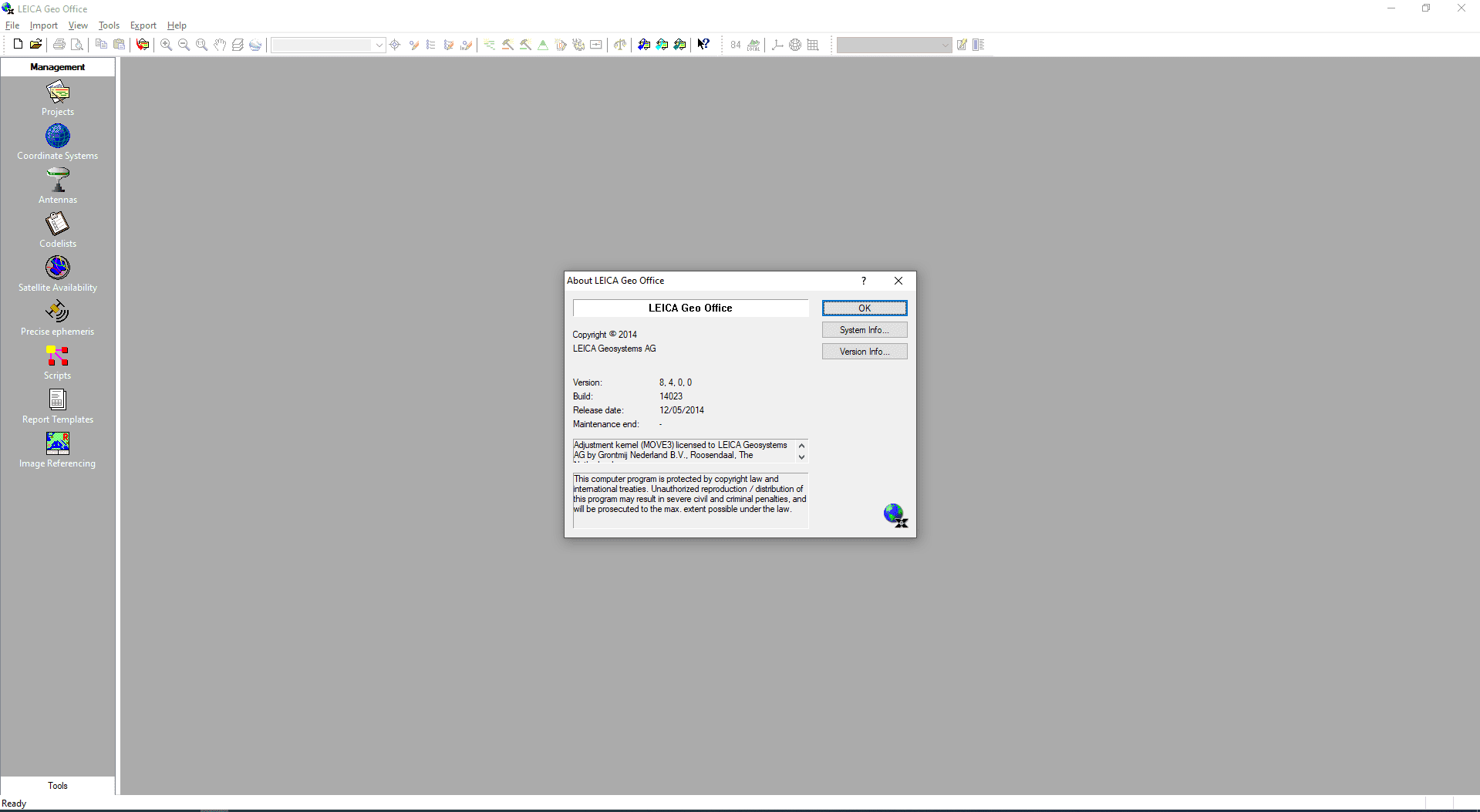Viewport: 1480px width, 812px height.
Task: Open the View menu
Action: point(78,25)
